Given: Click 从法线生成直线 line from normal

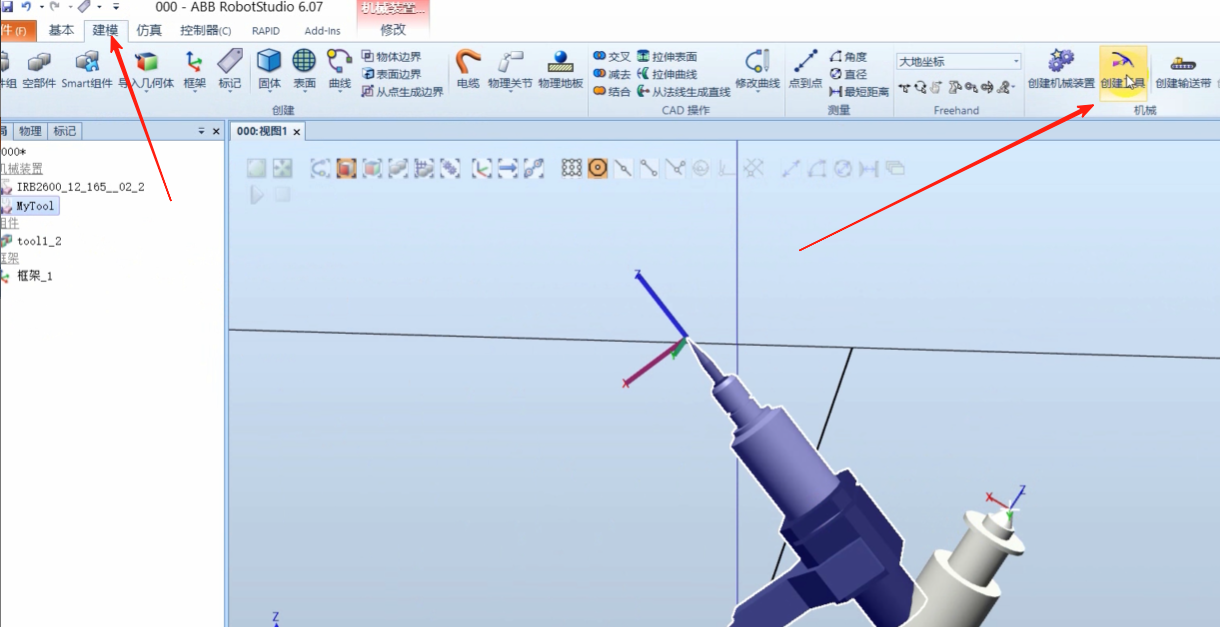Looking at the screenshot, I should [684, 92].
